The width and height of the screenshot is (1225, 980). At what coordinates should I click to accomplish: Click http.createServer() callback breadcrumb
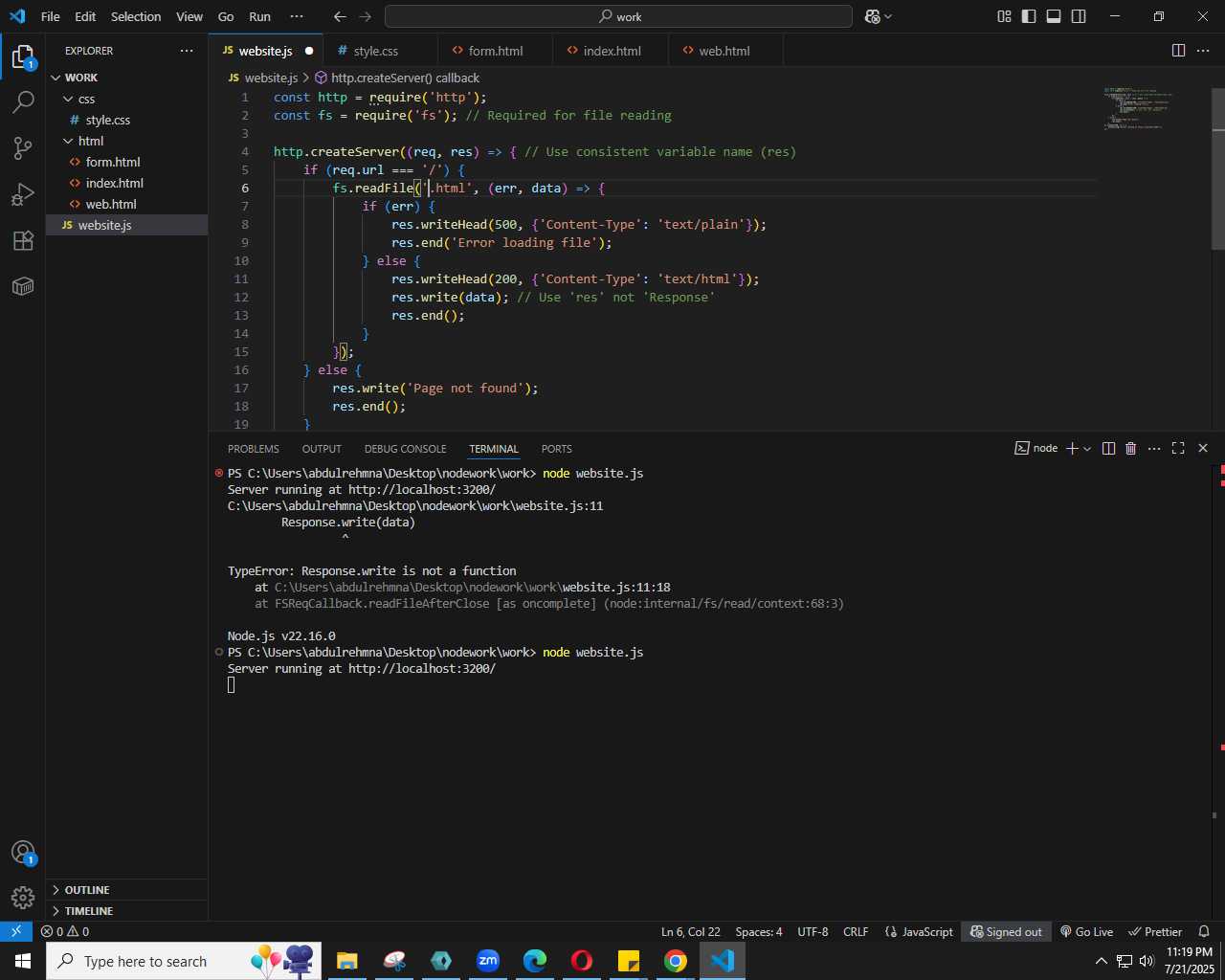point(397,78)
